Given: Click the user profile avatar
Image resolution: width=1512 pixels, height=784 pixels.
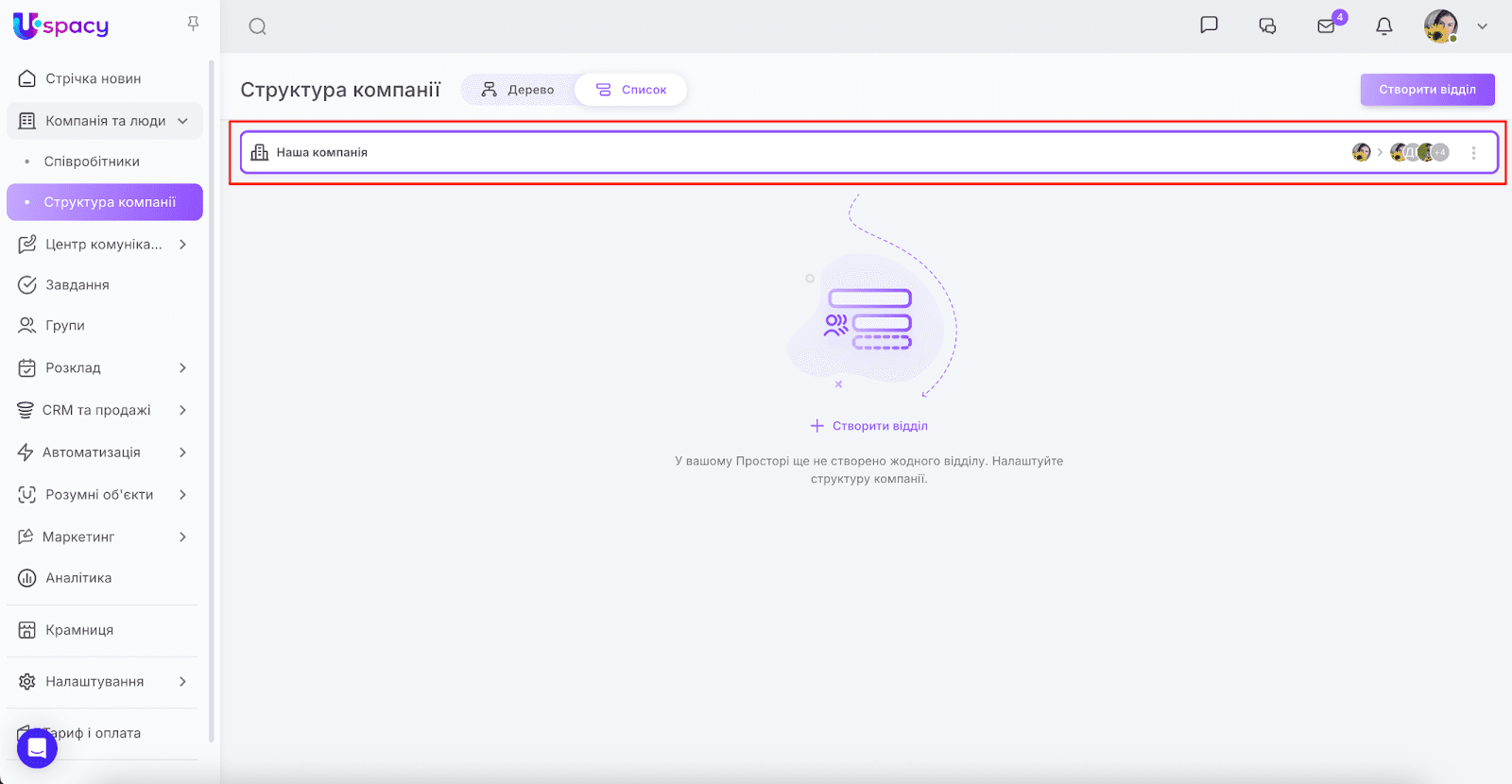Looking at the screenshot, I should click(x=1440, y=26).
